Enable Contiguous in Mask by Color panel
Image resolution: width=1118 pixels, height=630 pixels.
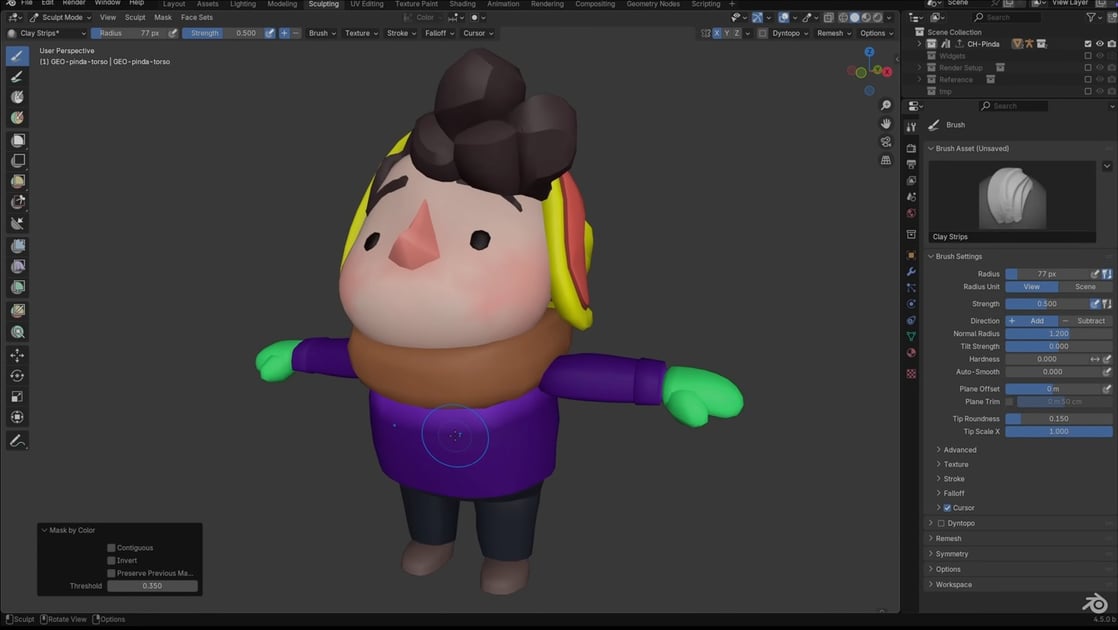(x=111, y=547)
